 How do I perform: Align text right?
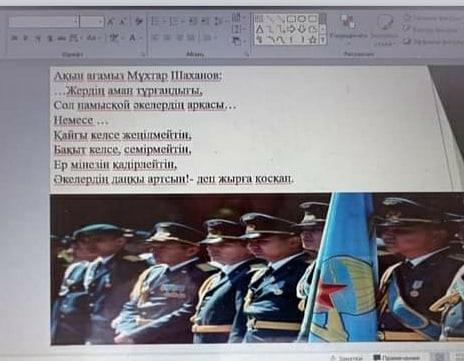[180, 38]
